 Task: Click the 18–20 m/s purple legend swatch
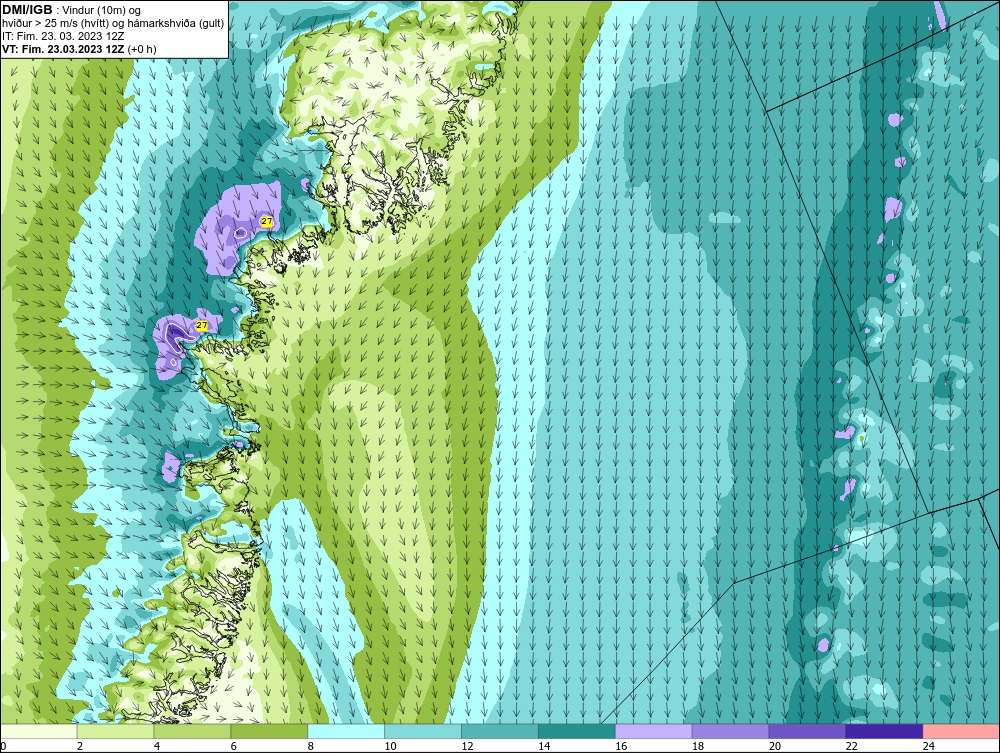tap(730, 731)
